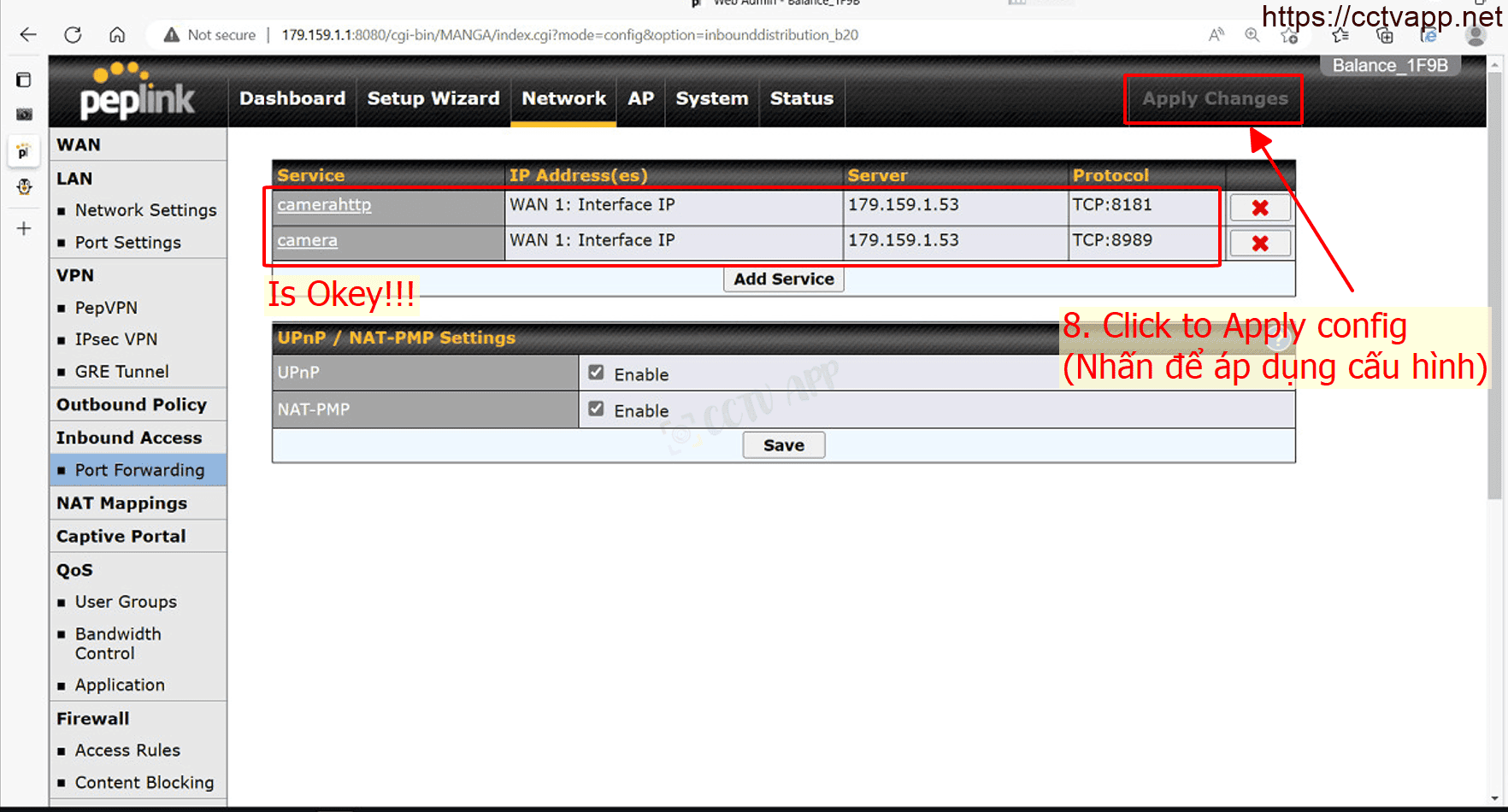1508x812 pixels.
Task: Click the browser home icon
Action: tap(117, 35)
